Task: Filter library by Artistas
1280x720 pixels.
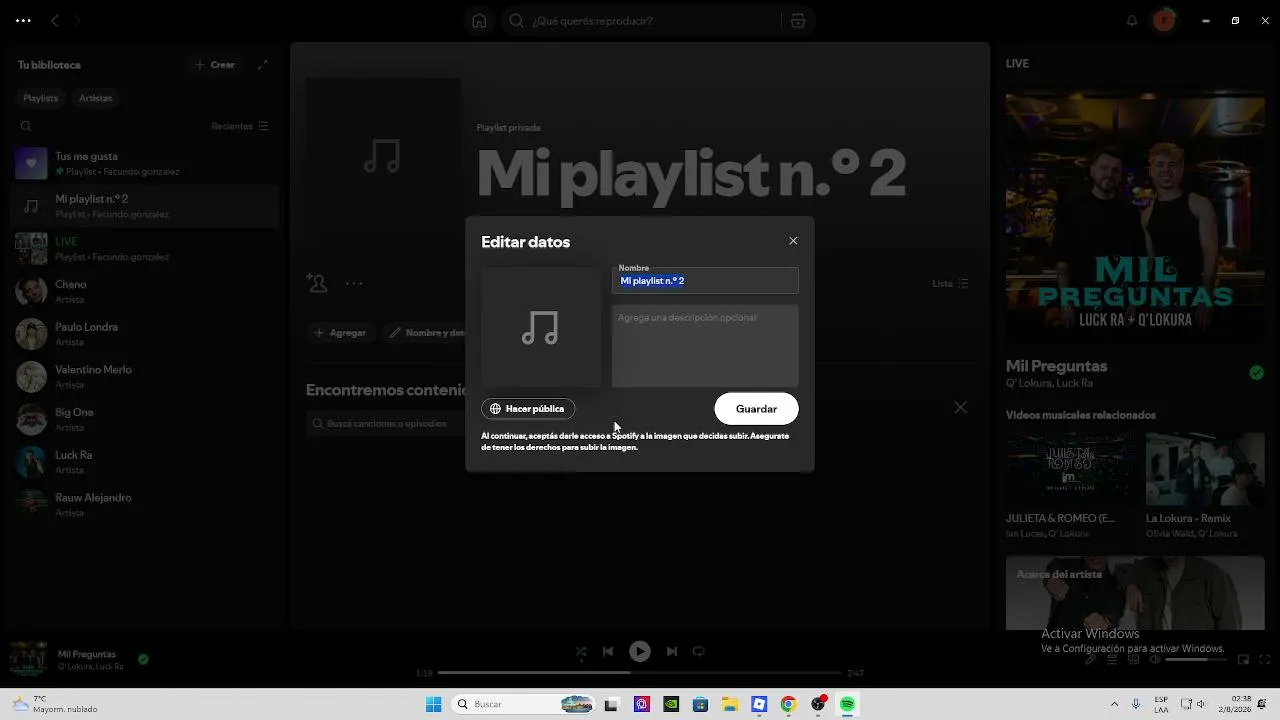Action: click(96, 98)
